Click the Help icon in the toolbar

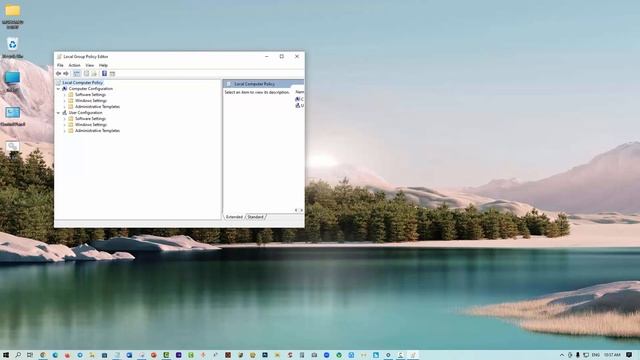[104, 73]
